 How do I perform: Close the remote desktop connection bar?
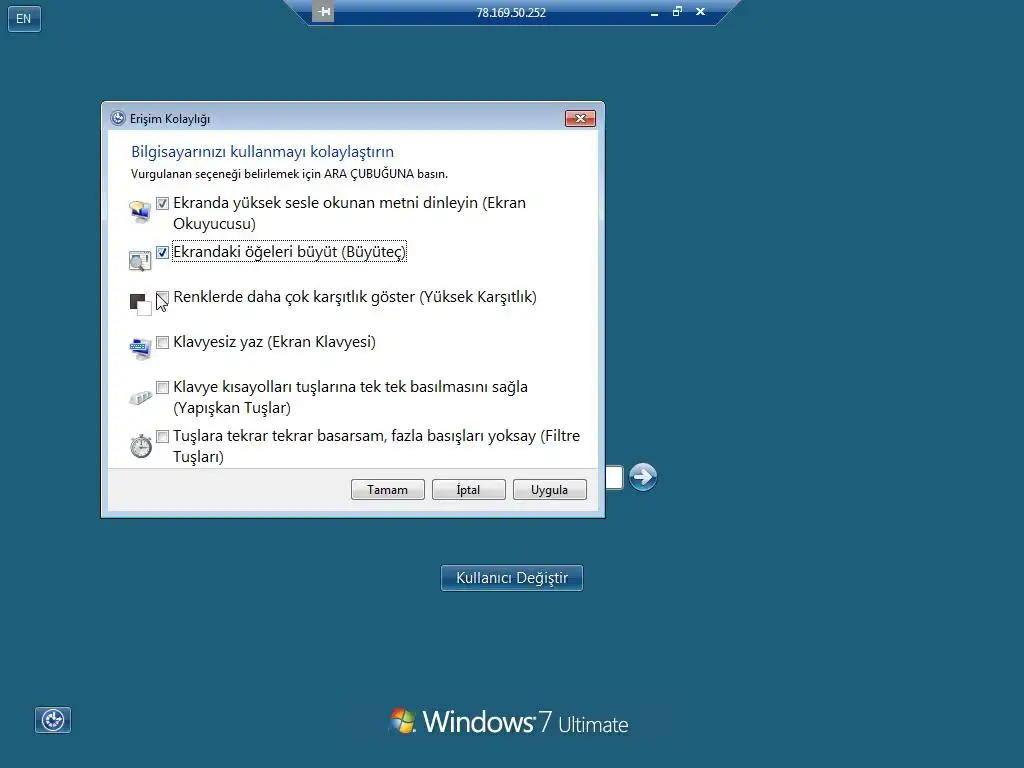[x=700, y=11]
